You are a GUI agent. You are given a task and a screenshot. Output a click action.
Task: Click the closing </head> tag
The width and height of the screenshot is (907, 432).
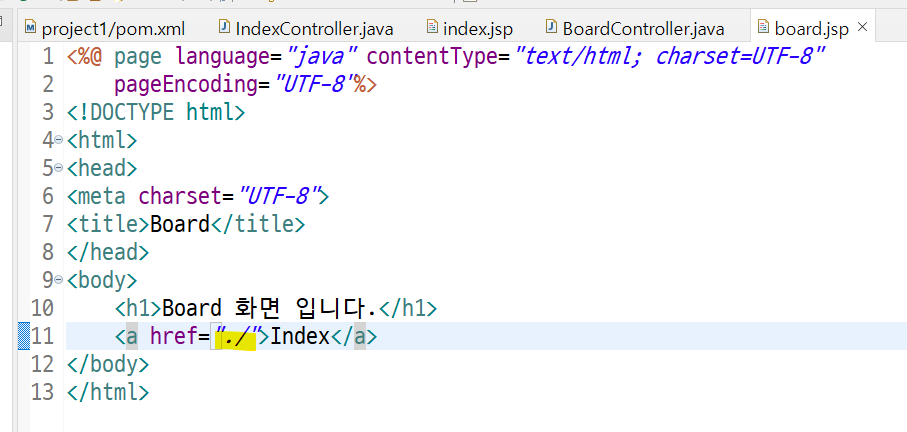pyautogui.click(x=108, y=253)
